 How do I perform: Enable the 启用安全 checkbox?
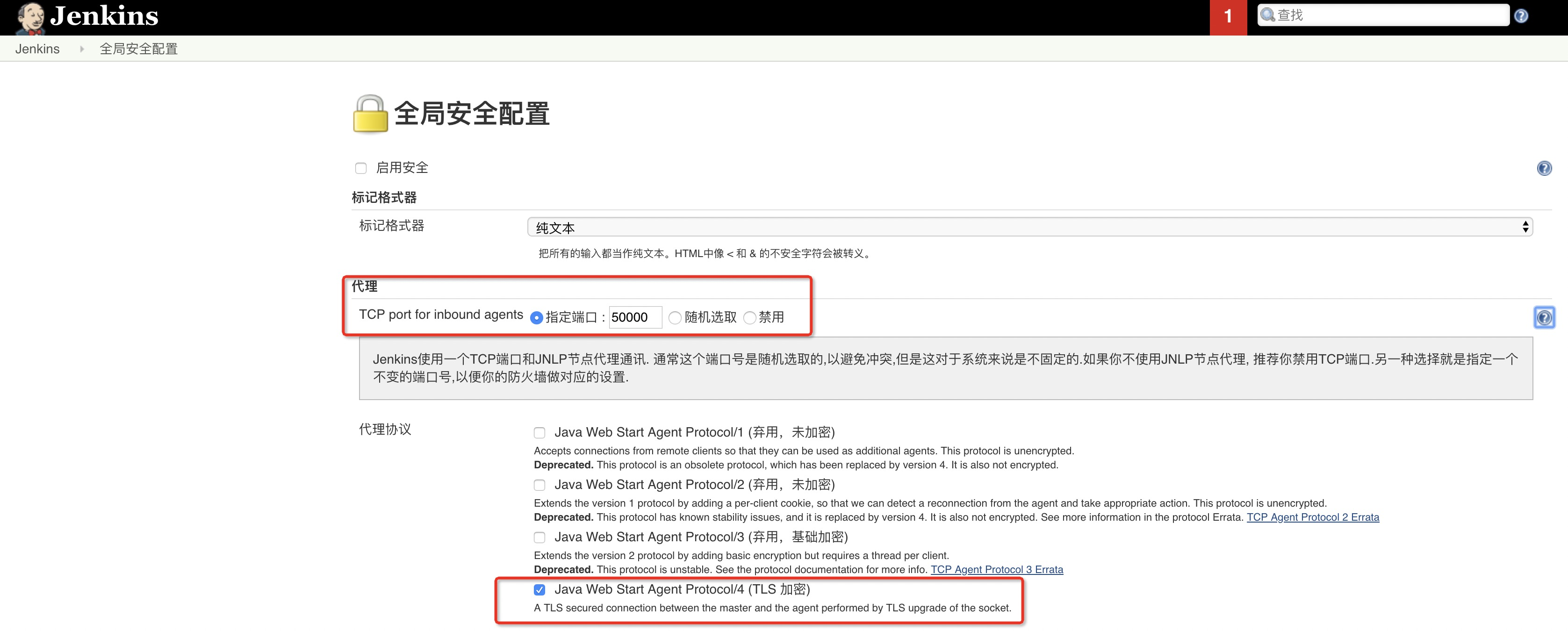[x=361, y=169]
